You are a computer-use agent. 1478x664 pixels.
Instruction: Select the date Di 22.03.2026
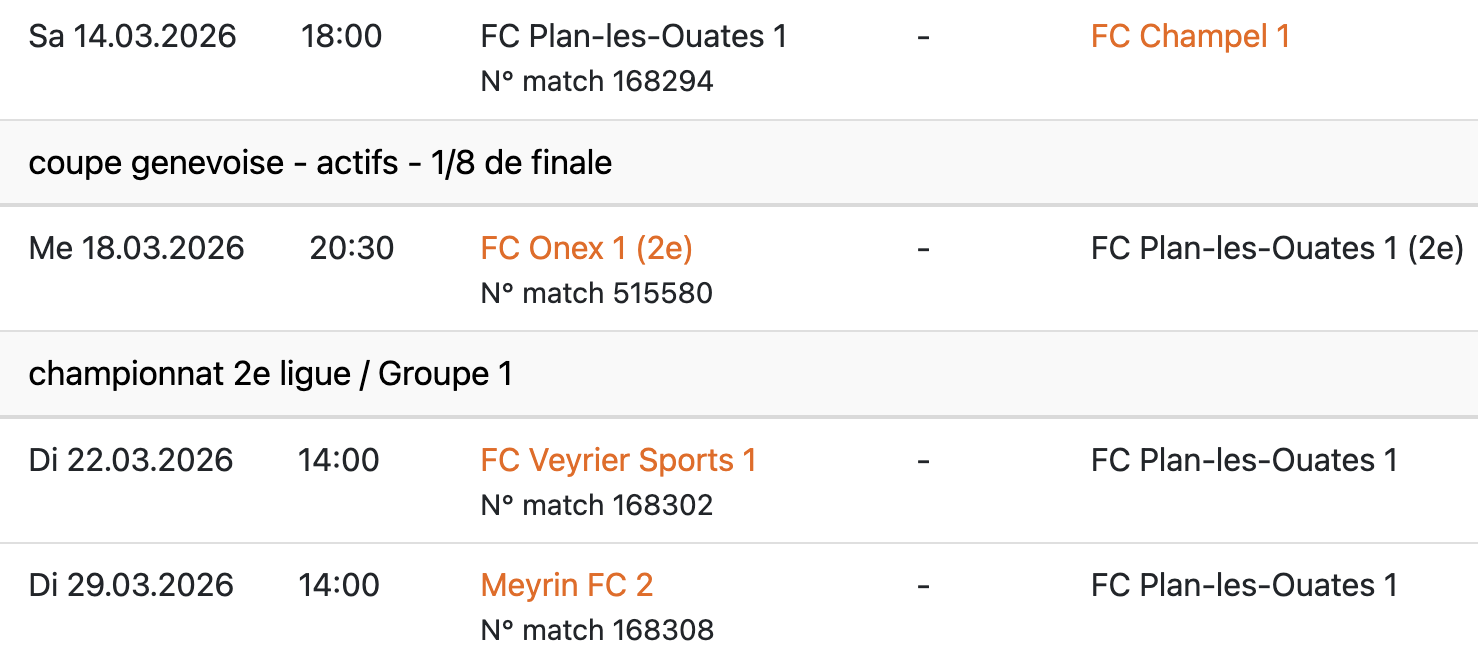131,461
